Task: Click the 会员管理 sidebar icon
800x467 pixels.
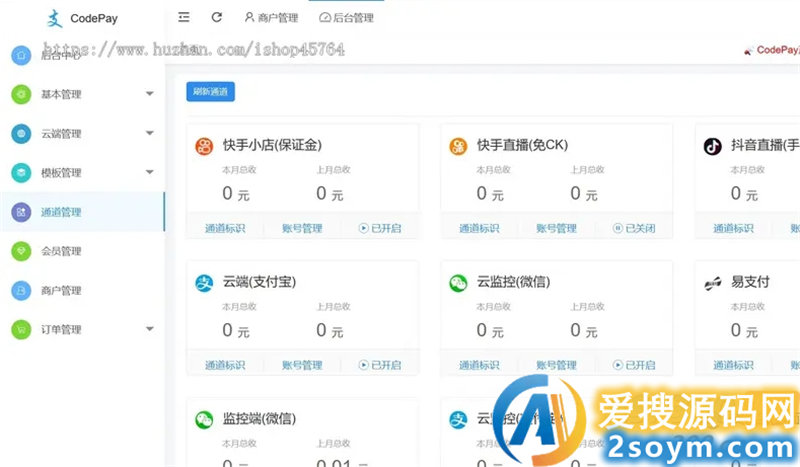Action: [21, 251]
